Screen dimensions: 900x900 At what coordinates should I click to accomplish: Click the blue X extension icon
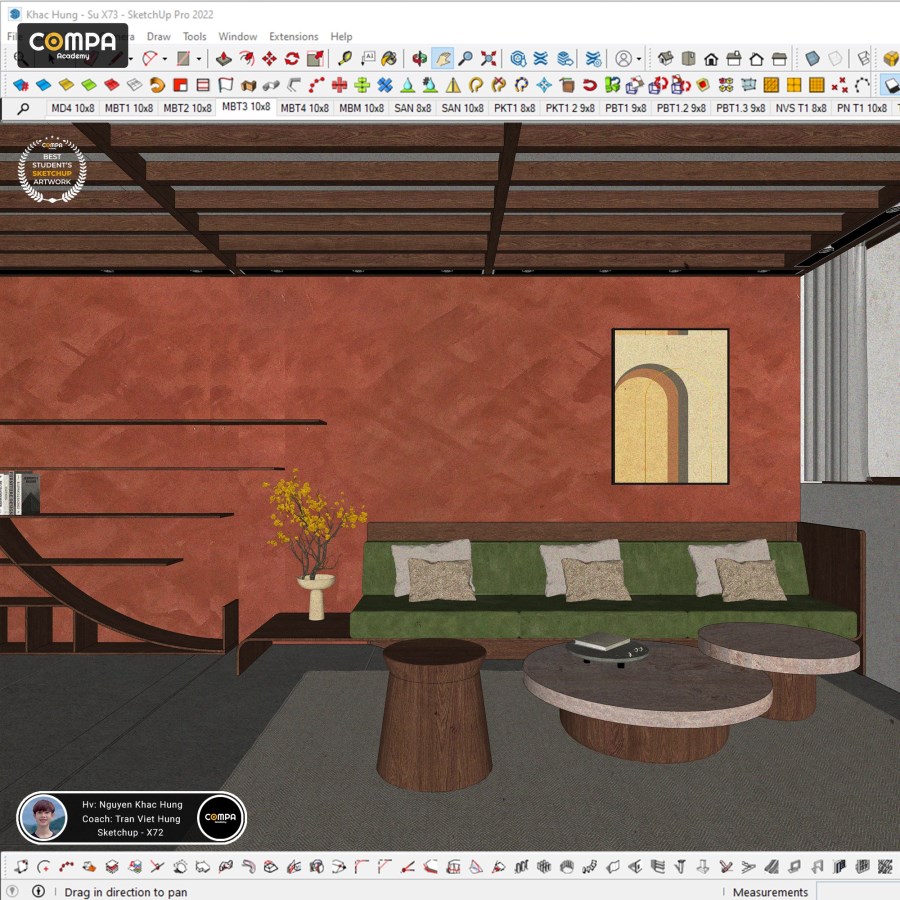pyautogui.click(x=385, y=86)
